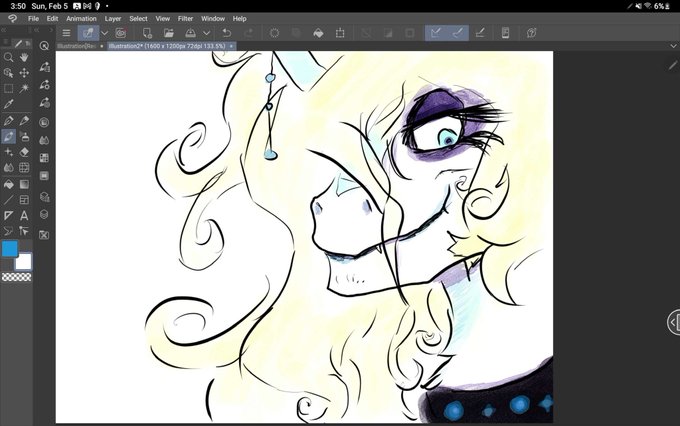Expand the chevron at right of tab bar
This screenshot has height=426, width=680.
pyautogui.click(x=673, y=46)
